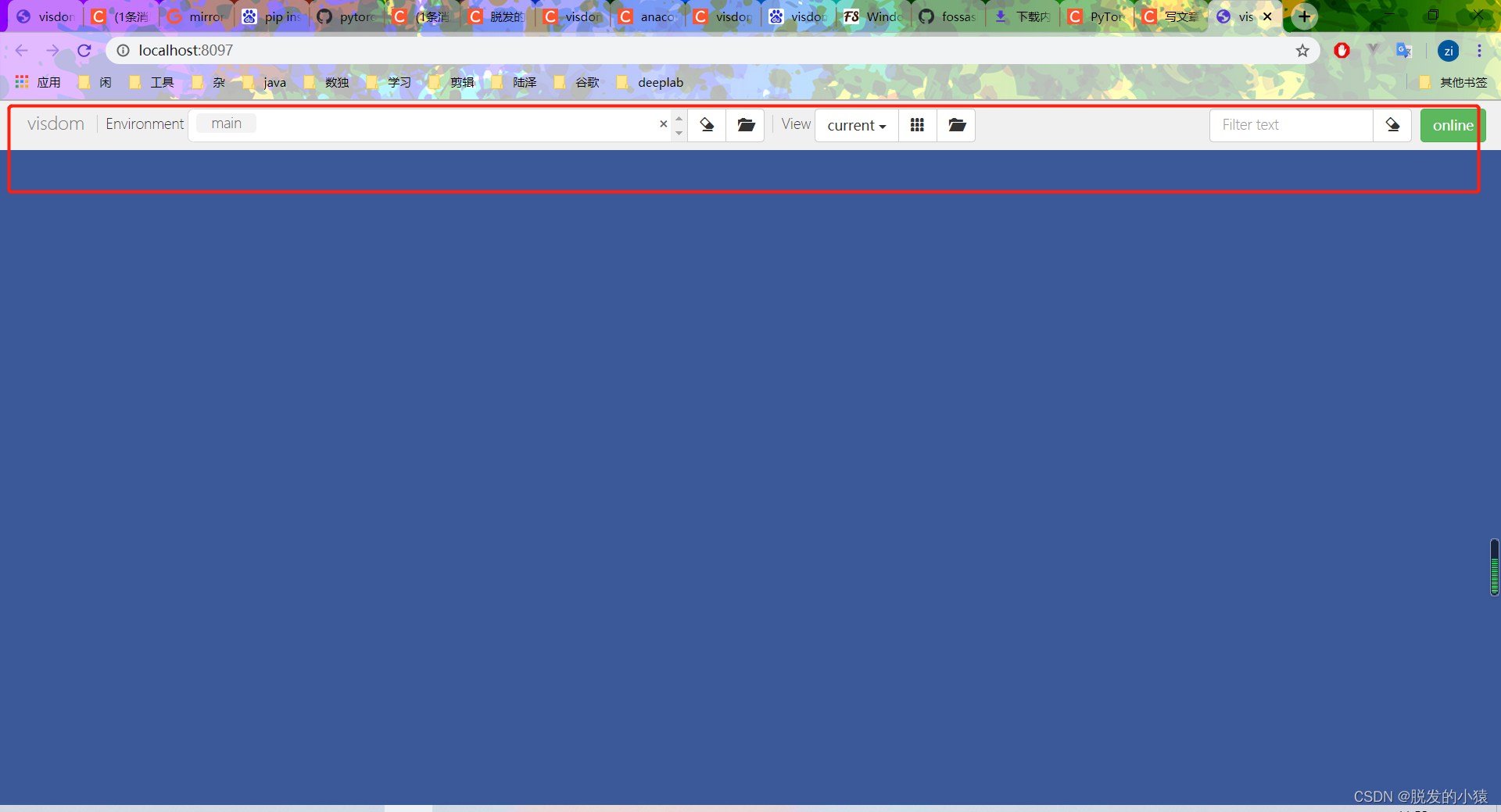This screenshot has width=1501, height=812.
Task: Switch to the pytorc GitHub tab
Action: pyautogui.click(x=346, y=16)
